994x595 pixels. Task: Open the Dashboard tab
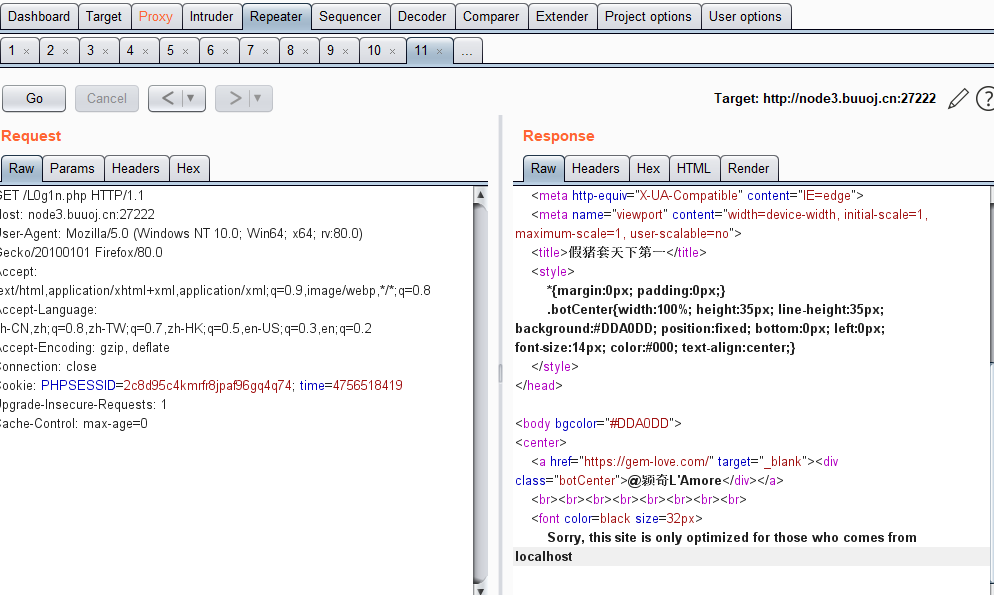(39, 16)
